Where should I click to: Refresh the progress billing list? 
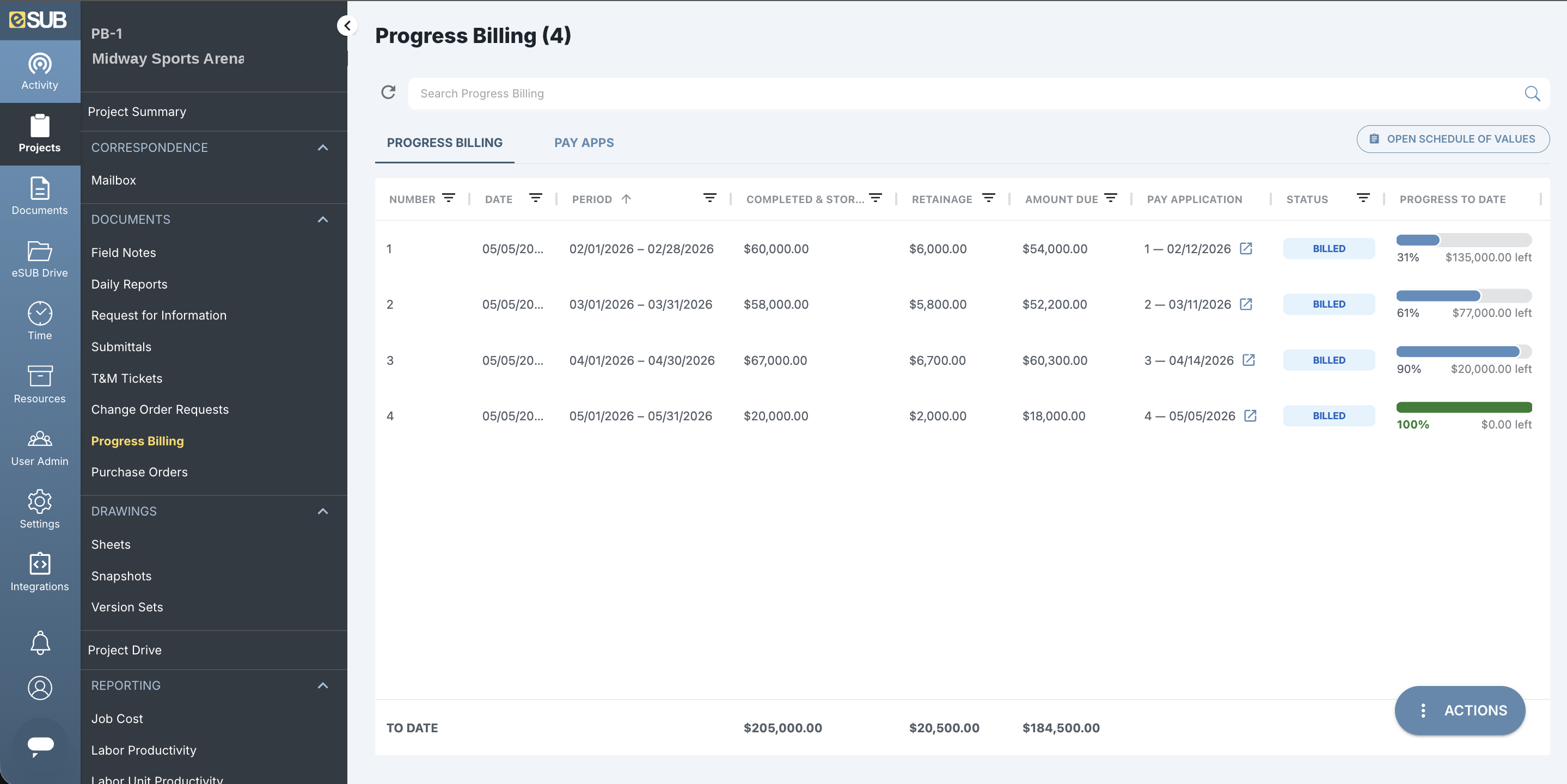[388, 93]
